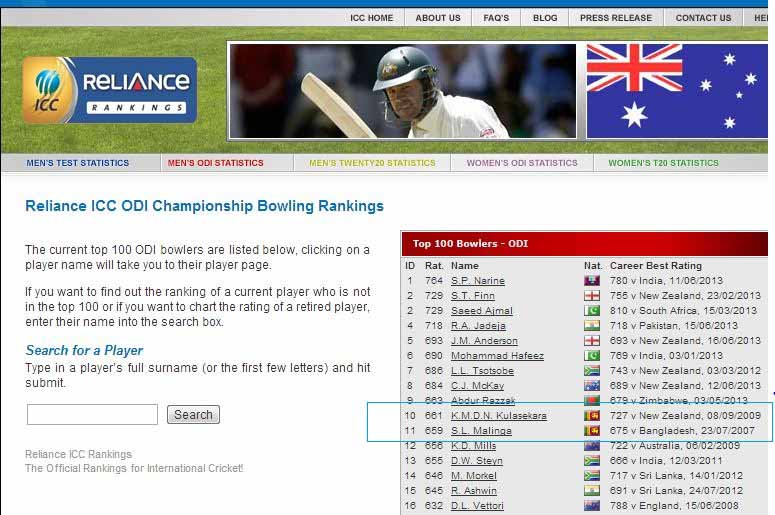This screenshot has height=515, width=775.
Task: Click the ICC Reliance Rankings logo
Action: (x=110, y=90)
